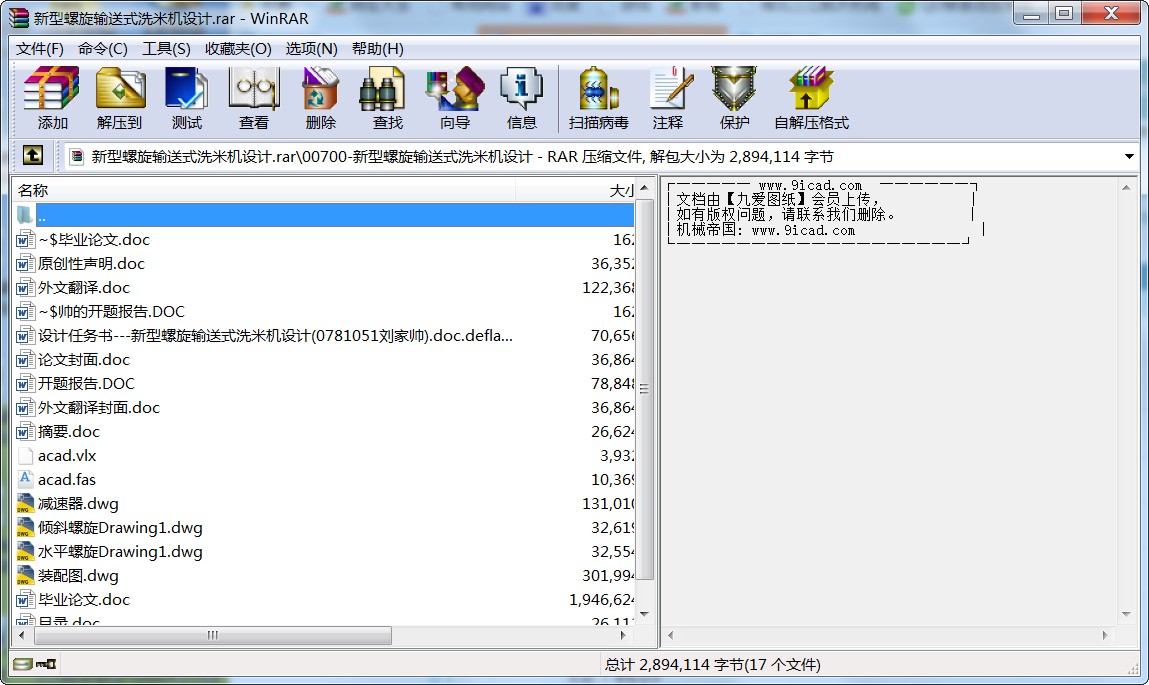Viewport: 1149px width, 685px height.
Task: Click the WinRAR title bar app icon
Action: (19, 18)
